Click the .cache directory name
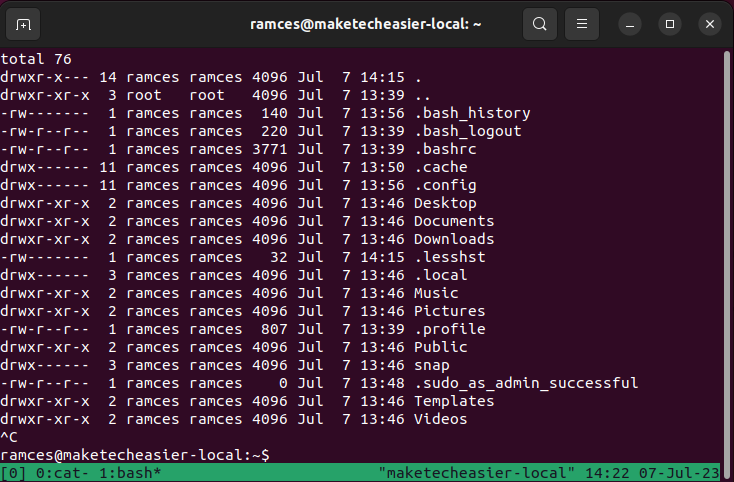The width and height of the screenshot is (734, 482). (x=441, y=167)
